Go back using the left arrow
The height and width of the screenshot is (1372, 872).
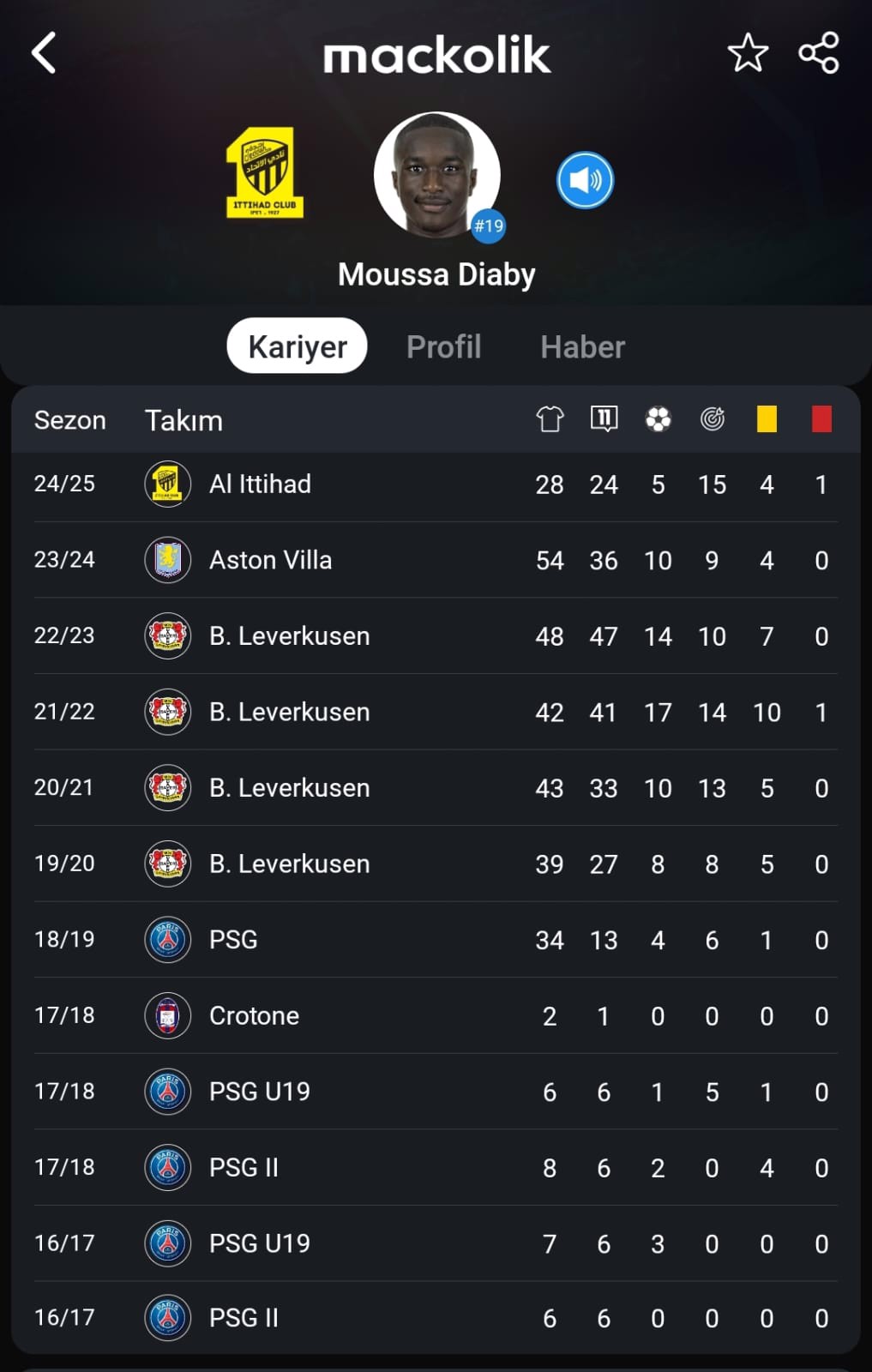(44, 53)
